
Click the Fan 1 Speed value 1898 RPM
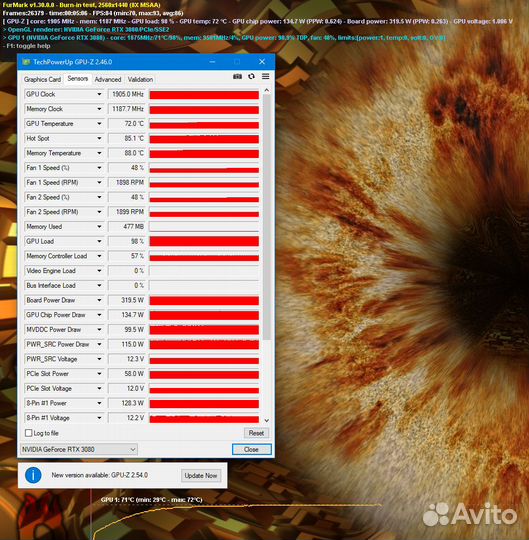[130, 183]
